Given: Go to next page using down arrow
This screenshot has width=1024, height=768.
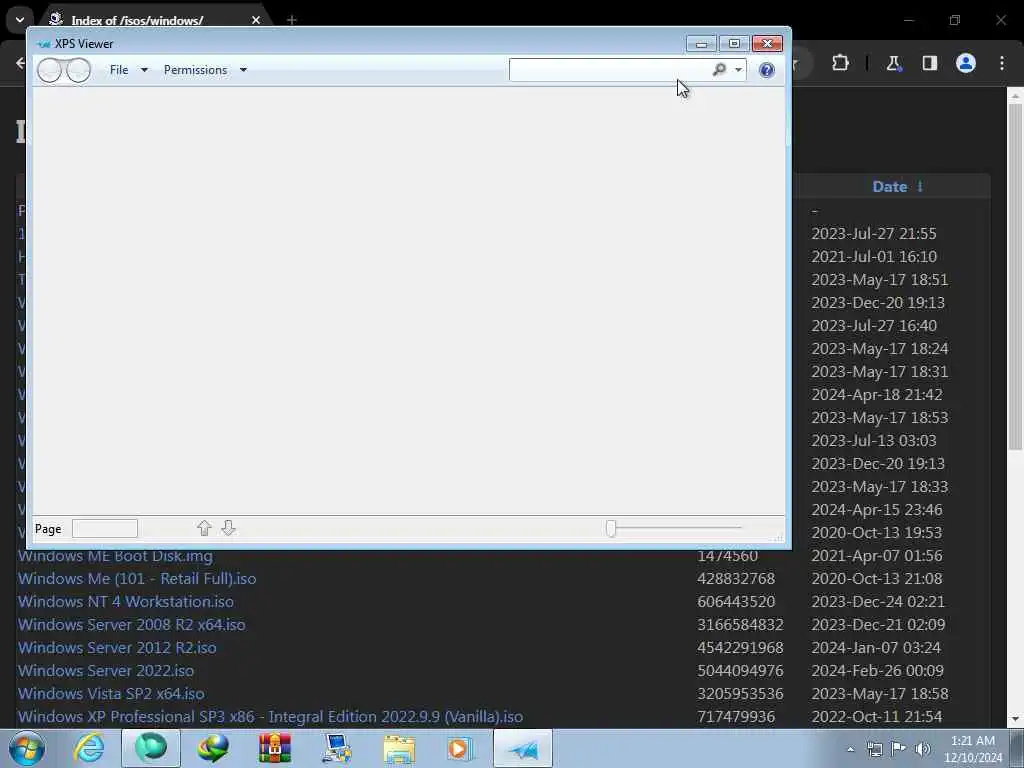Looking at the screenshot, I should pos(228,528).
